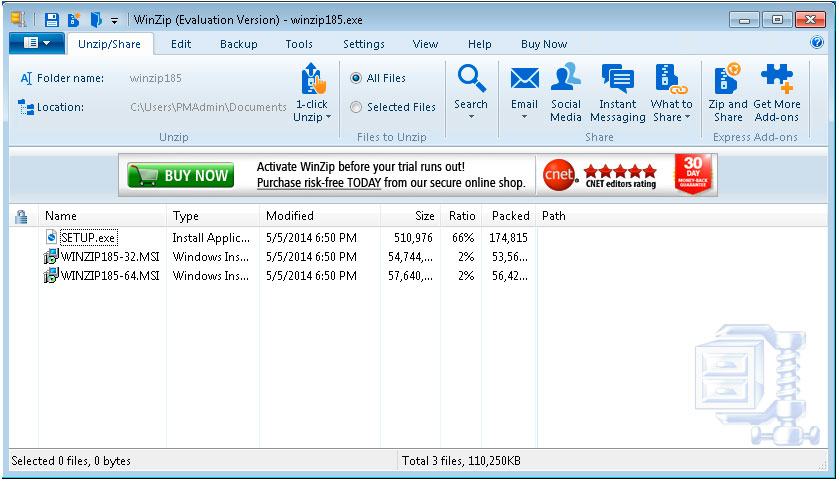This screenshot has height=480, width=839.
Task: Open the Settings ribbon tab
Action: pyautogui.click(x=363, y=44)
